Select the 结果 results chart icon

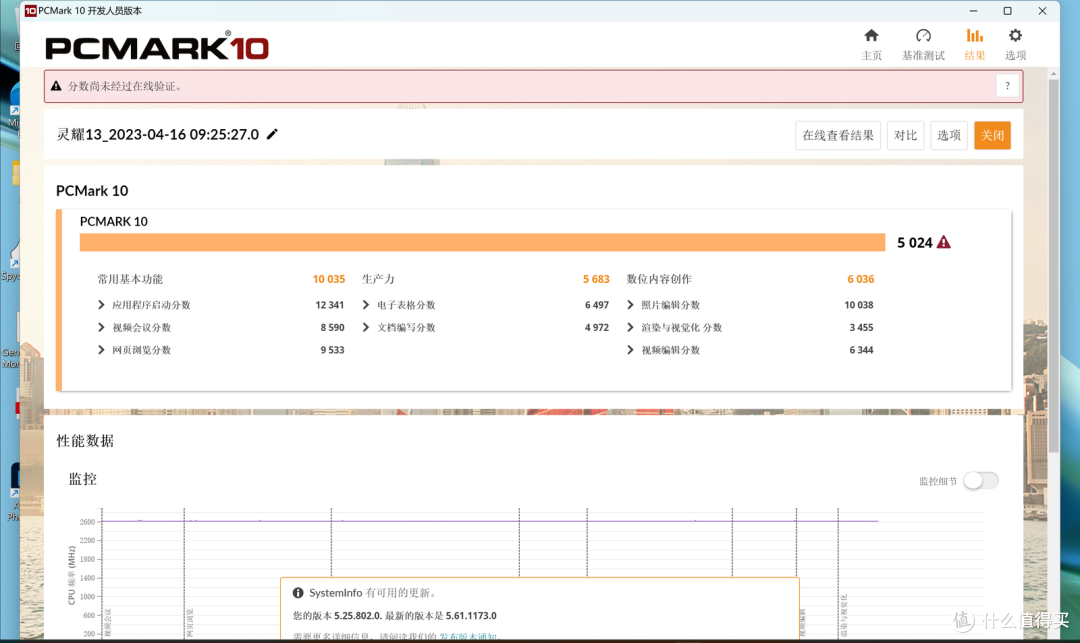[975, 35]
